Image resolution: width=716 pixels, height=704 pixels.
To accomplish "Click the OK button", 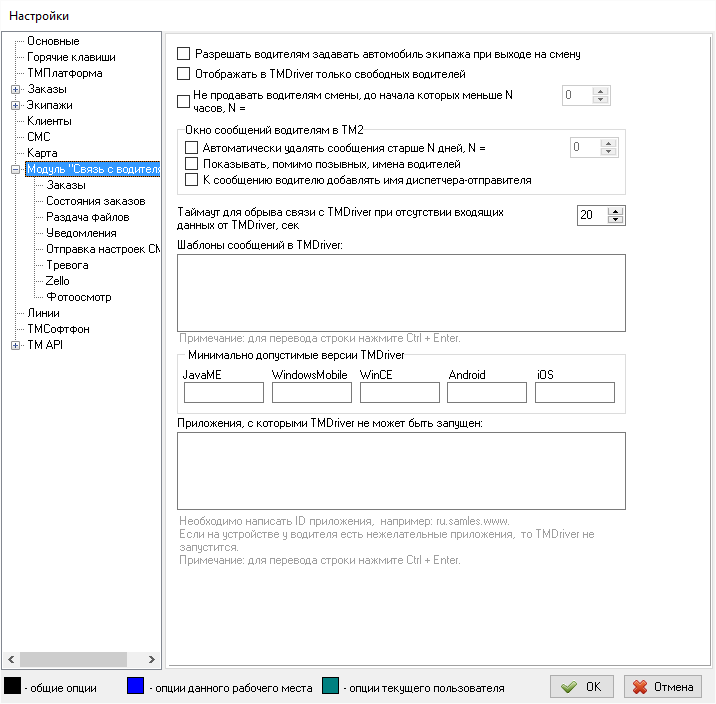I will (x=582, y=687).
